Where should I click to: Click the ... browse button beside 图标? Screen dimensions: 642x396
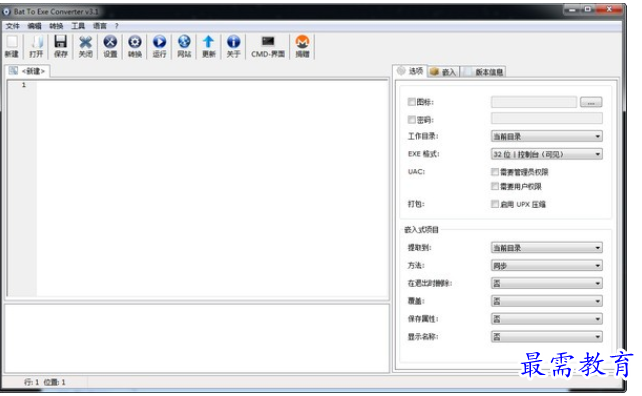point(591,102)
